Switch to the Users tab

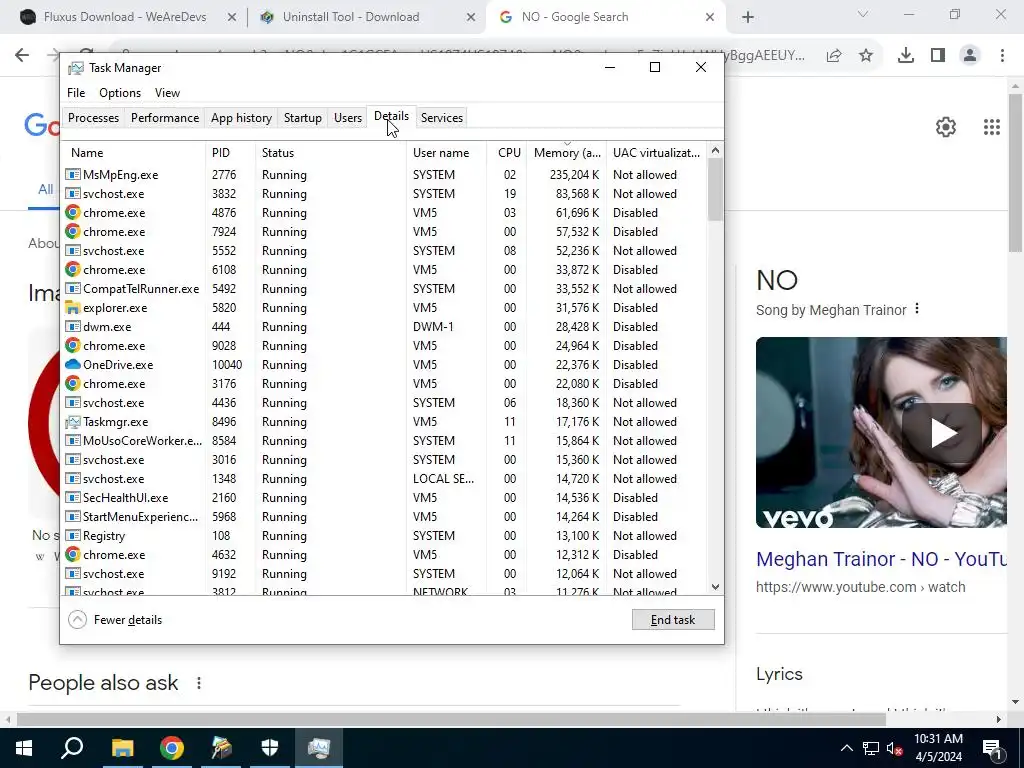347,118
